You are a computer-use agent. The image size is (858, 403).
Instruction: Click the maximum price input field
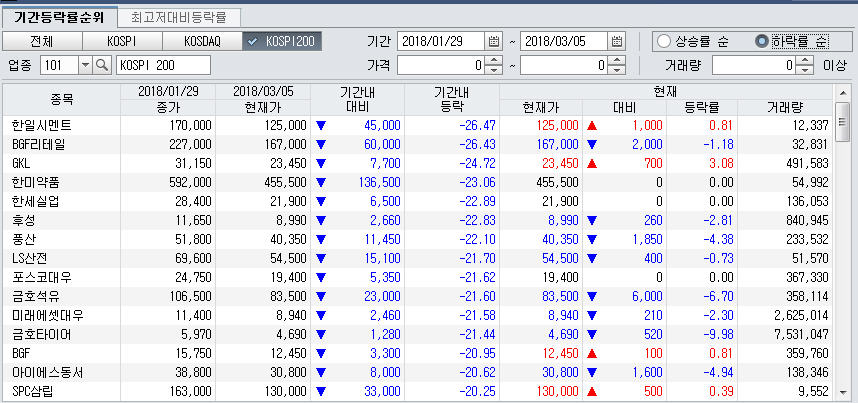564,66
